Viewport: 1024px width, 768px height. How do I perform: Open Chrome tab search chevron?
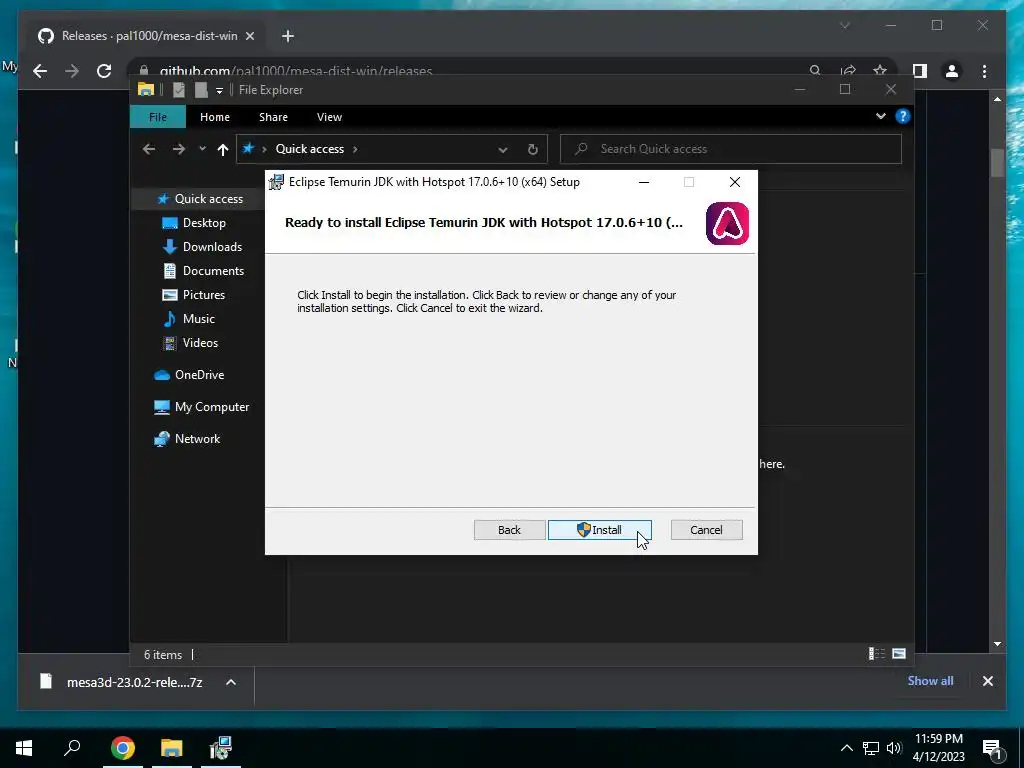845,25
